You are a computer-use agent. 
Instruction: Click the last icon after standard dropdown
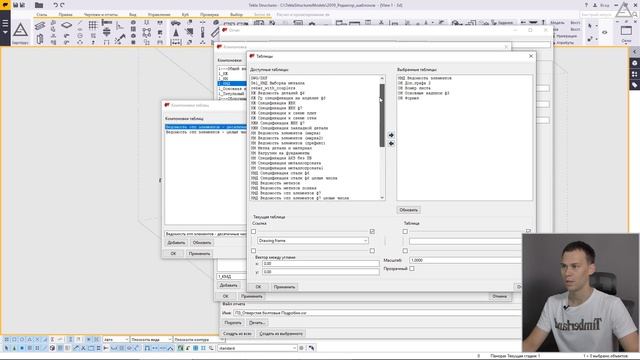coord(311,348)
